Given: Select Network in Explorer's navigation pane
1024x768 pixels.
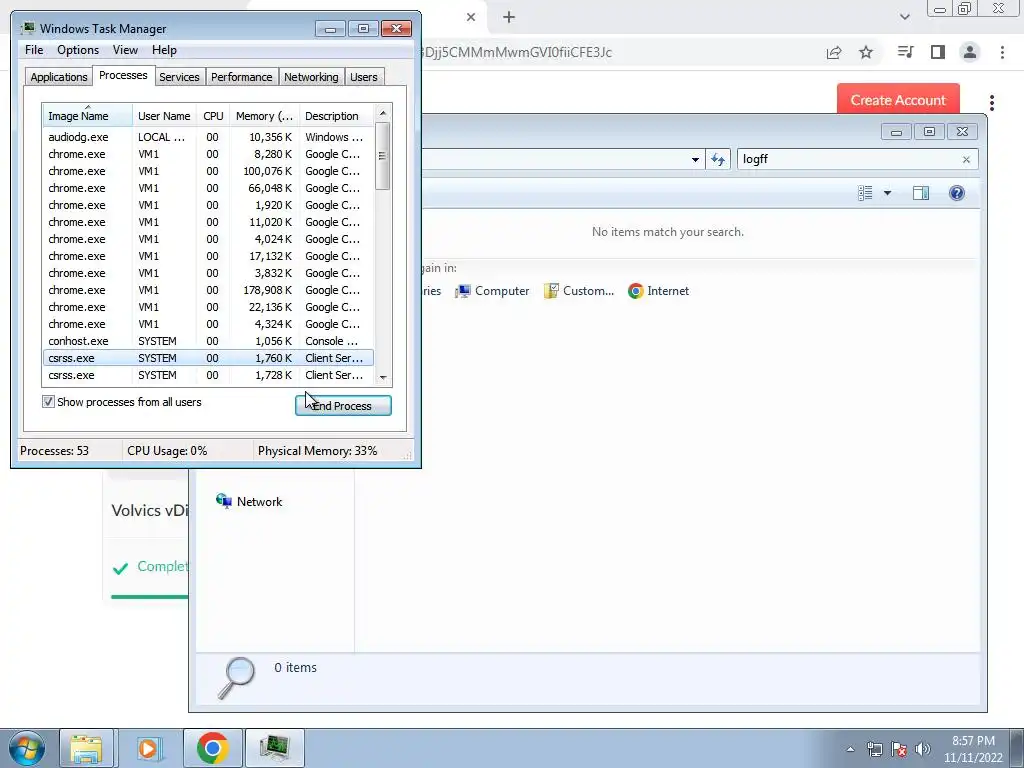Looking at the screenshot, I should (249, 502).
